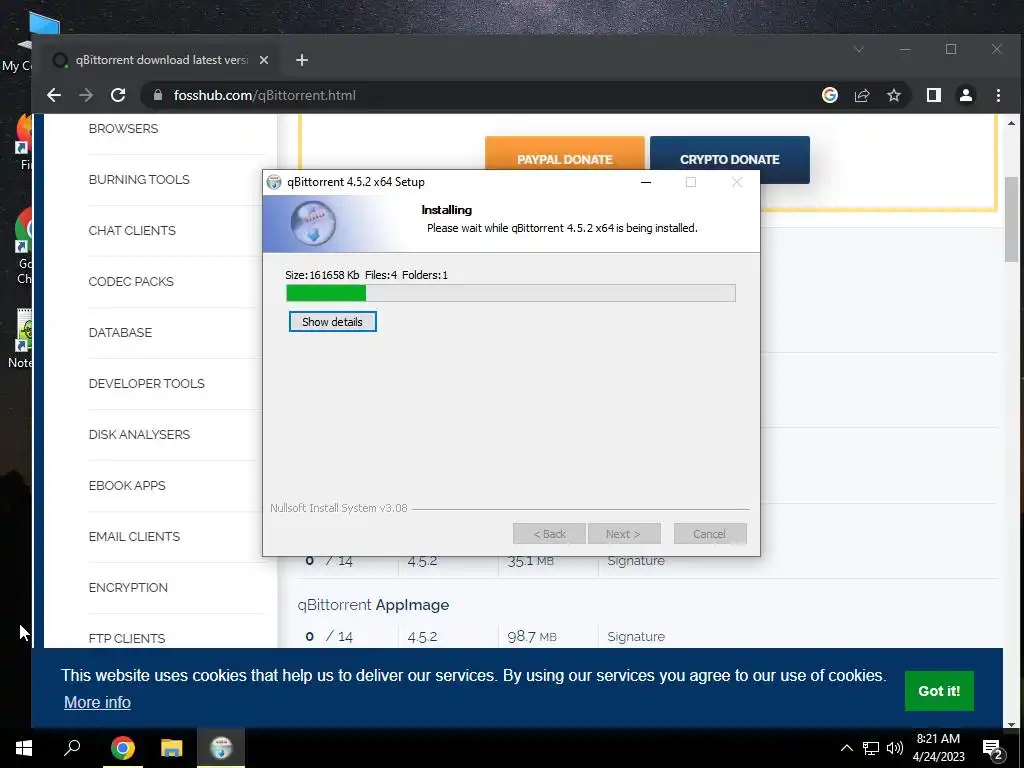Click the 98.7 MB size text
The width and height of the screenshot is (1024, 768).
[x=532, y=636]
